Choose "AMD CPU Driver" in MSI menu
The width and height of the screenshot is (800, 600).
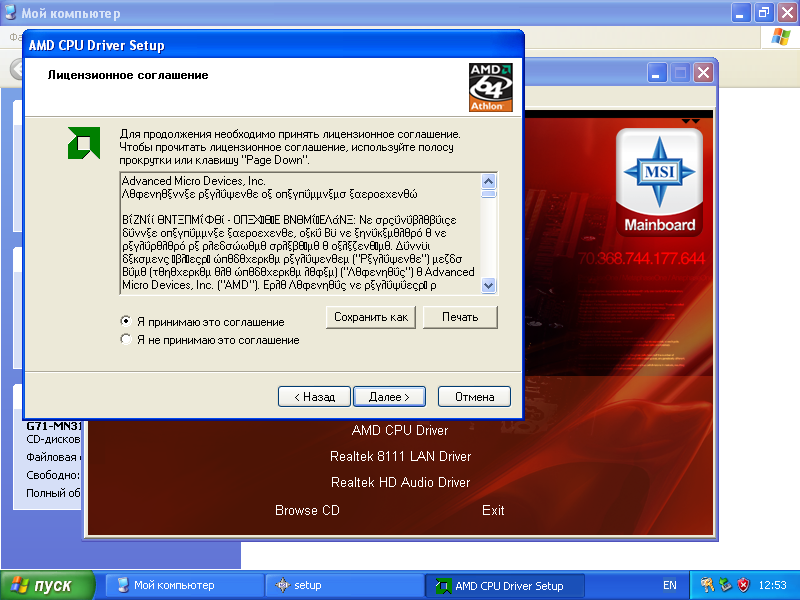pyautogui.click(x=400, y=430)
